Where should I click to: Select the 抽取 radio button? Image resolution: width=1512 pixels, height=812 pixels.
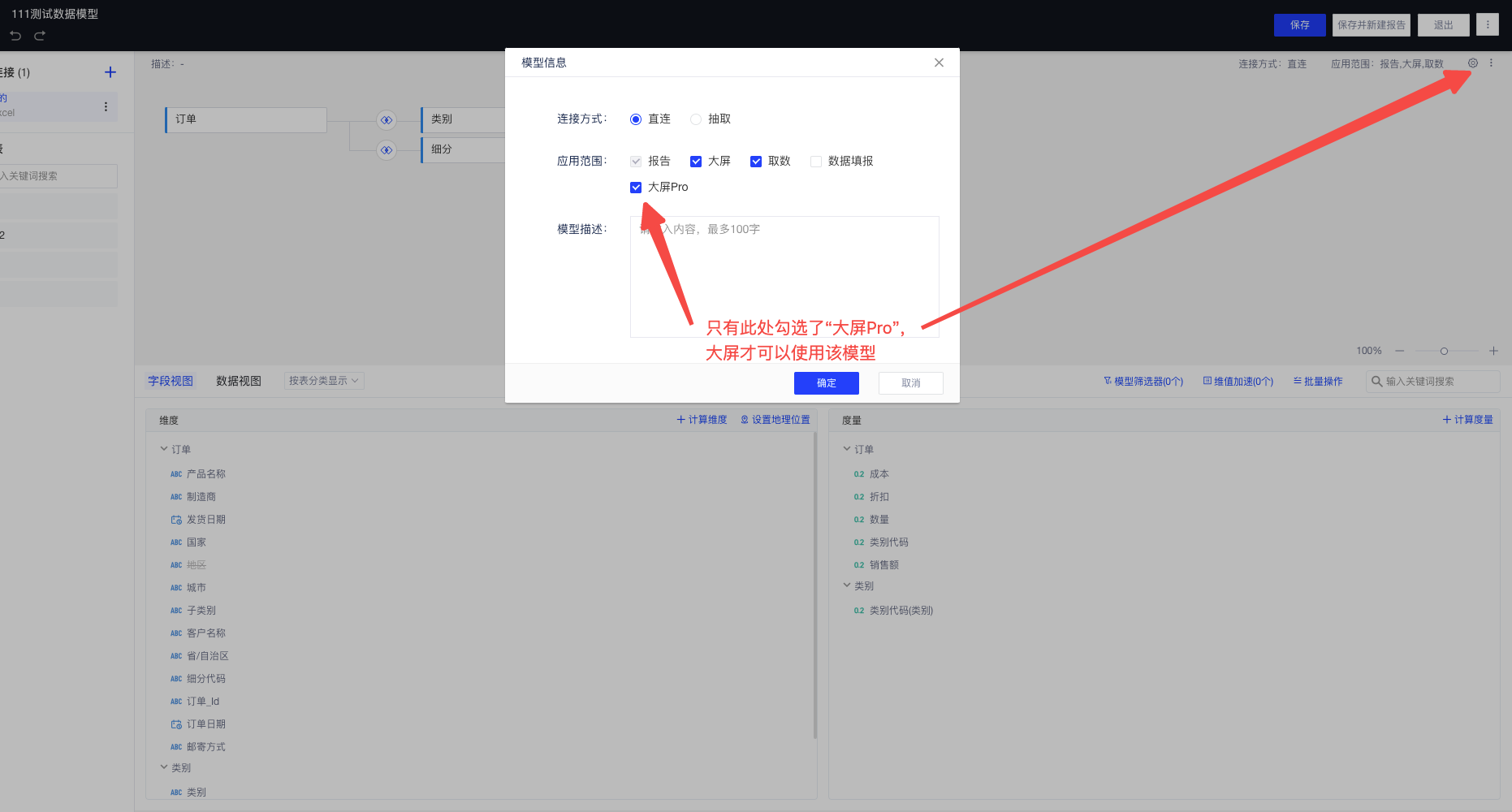pyautogui.click(x=696, y=119)
